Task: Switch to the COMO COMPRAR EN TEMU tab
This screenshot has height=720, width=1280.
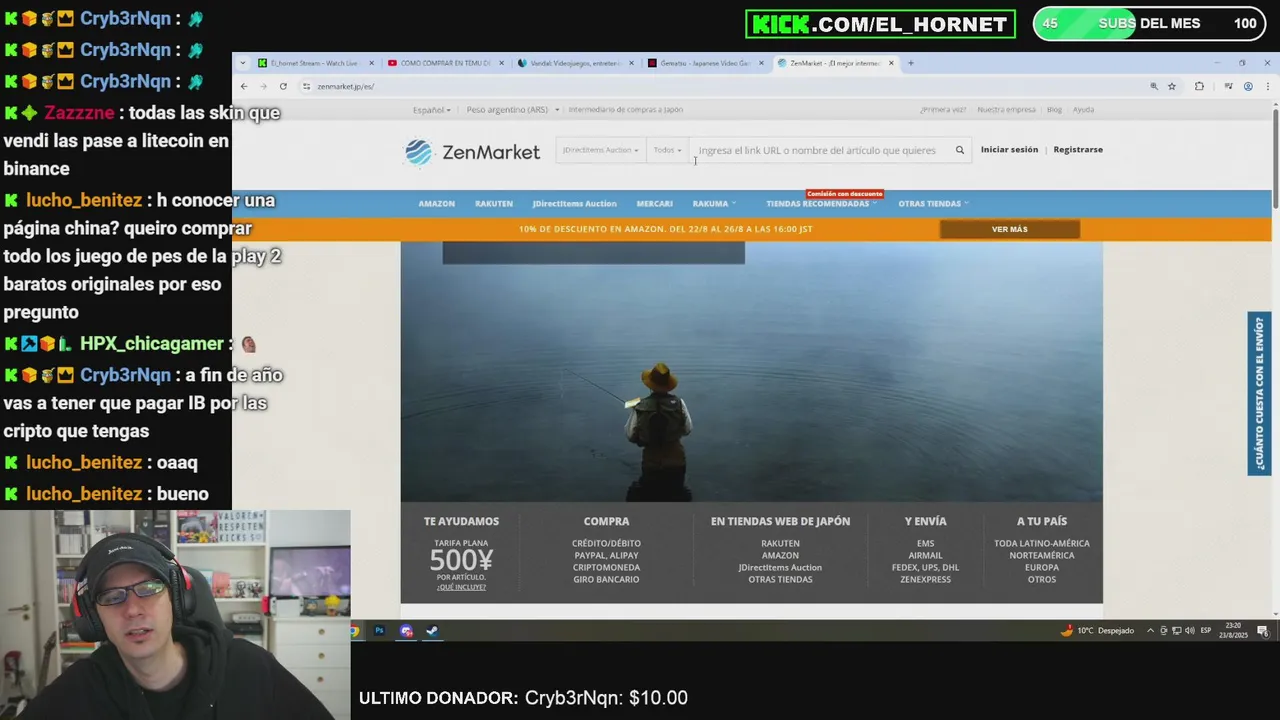Action: [x=445, y=63]
